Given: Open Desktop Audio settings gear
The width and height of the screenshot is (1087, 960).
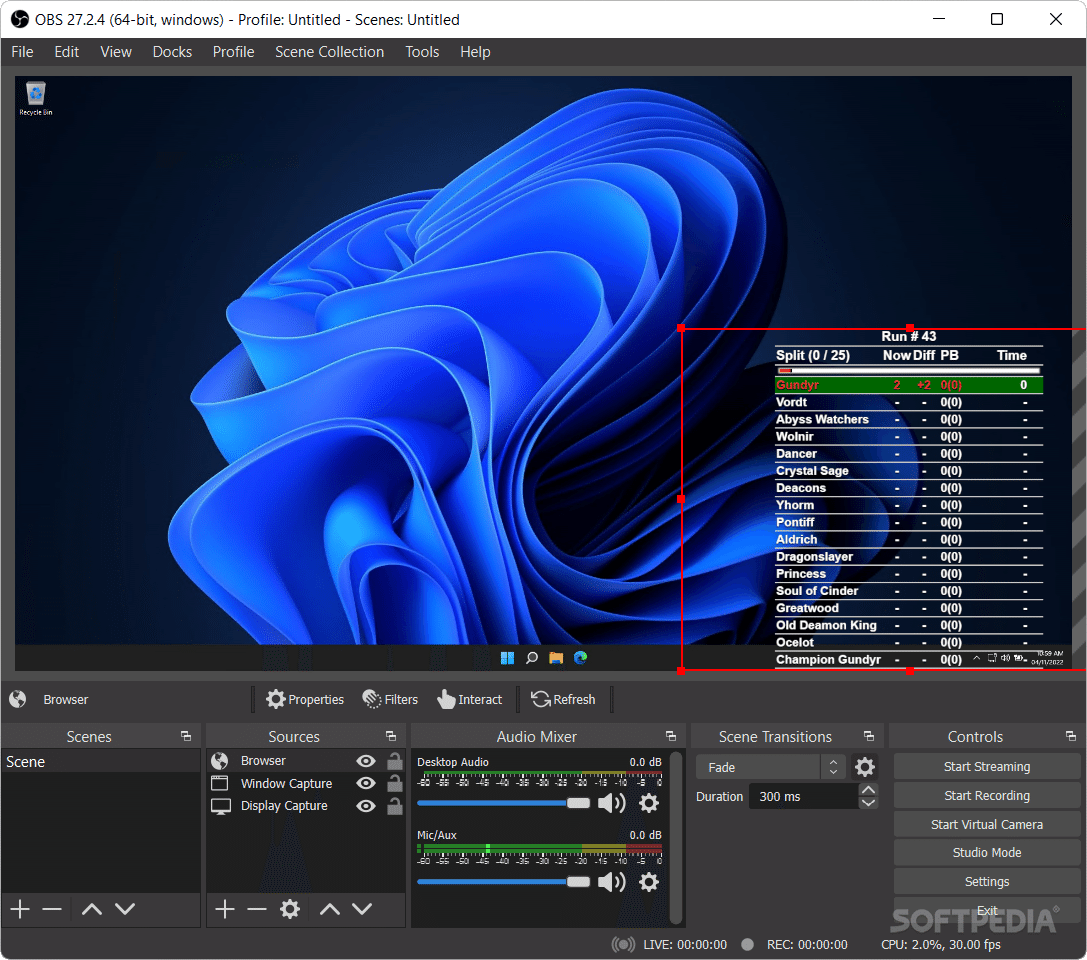Looking at the screenshot, I should click(649, 803).
